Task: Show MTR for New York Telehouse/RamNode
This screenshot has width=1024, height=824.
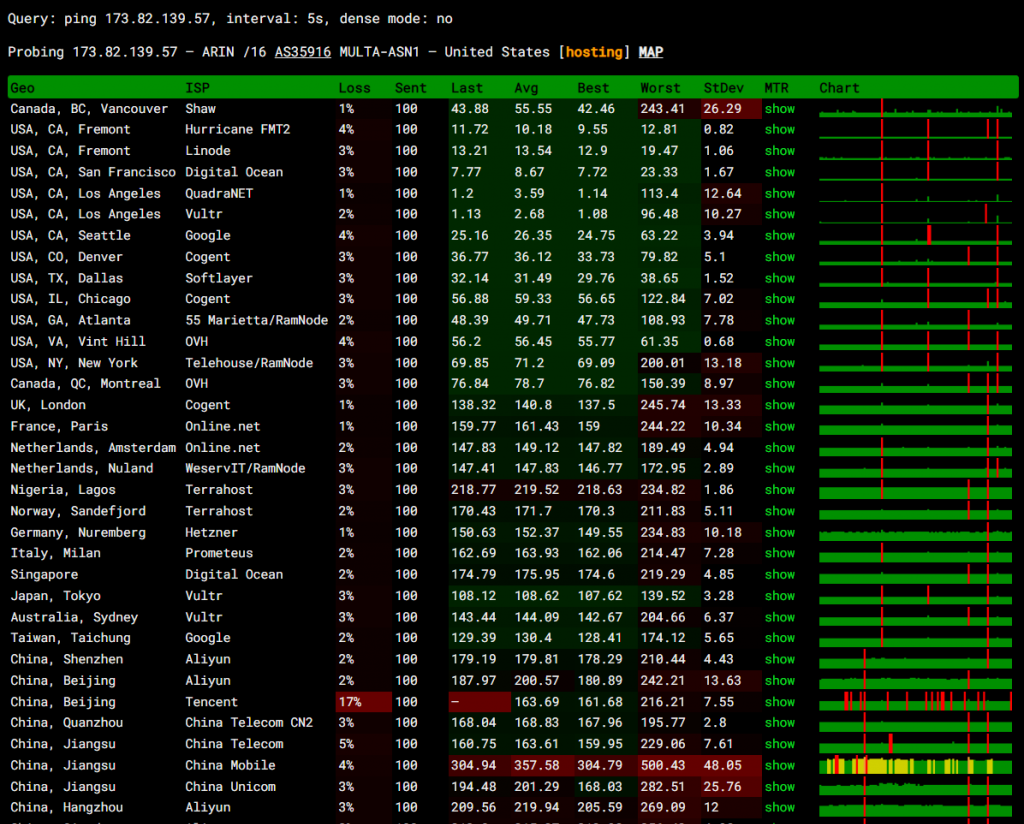Action: click(780, 363)
